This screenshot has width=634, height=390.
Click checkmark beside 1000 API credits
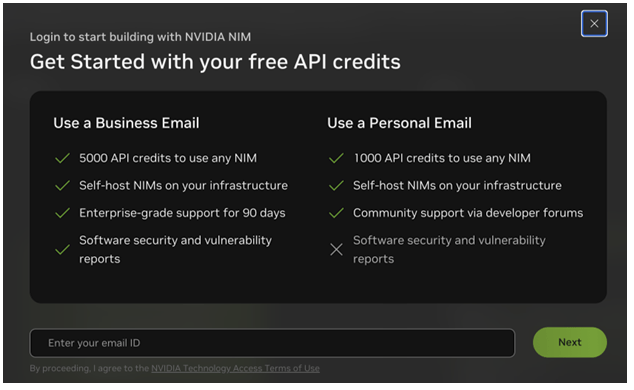336,158
